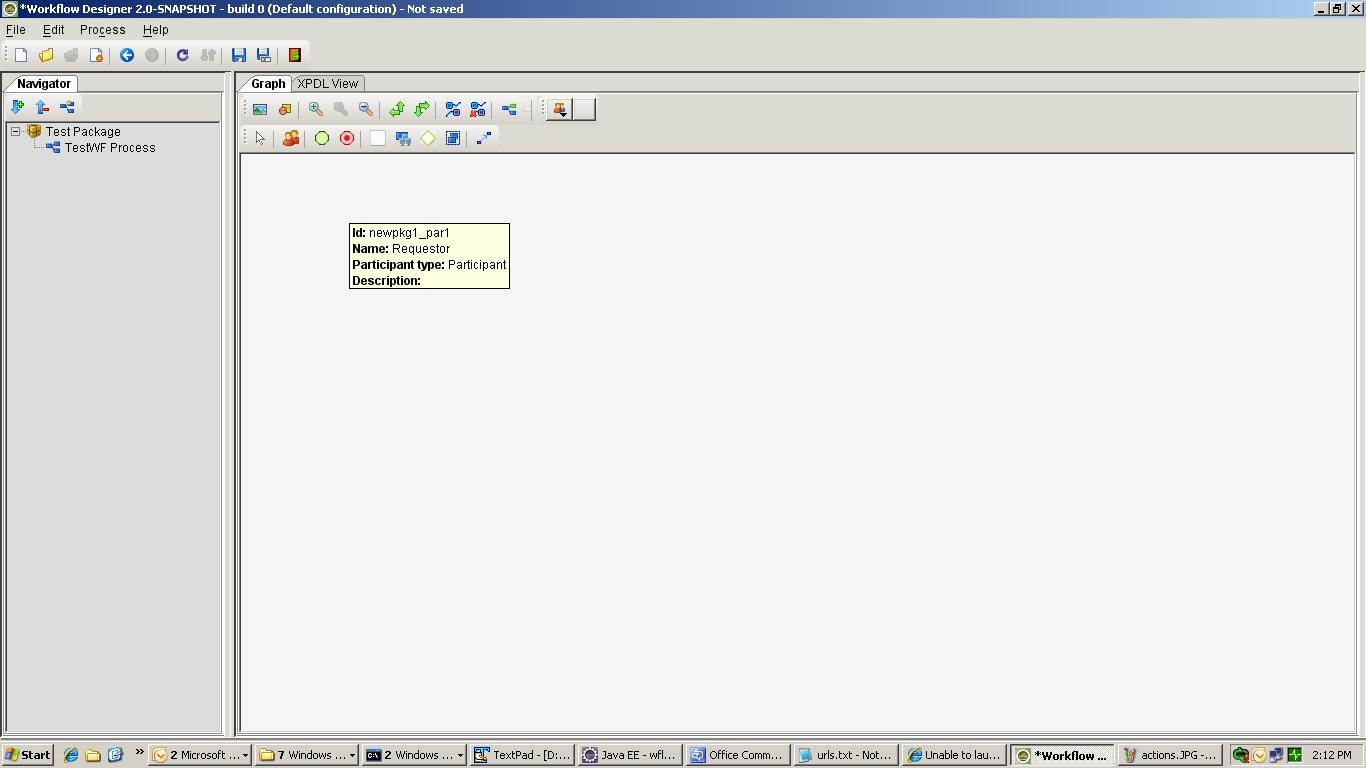Open the actions.JPG taskbar window
This screenshot has width=1366, height=768.
click(x=1170, y=755)
